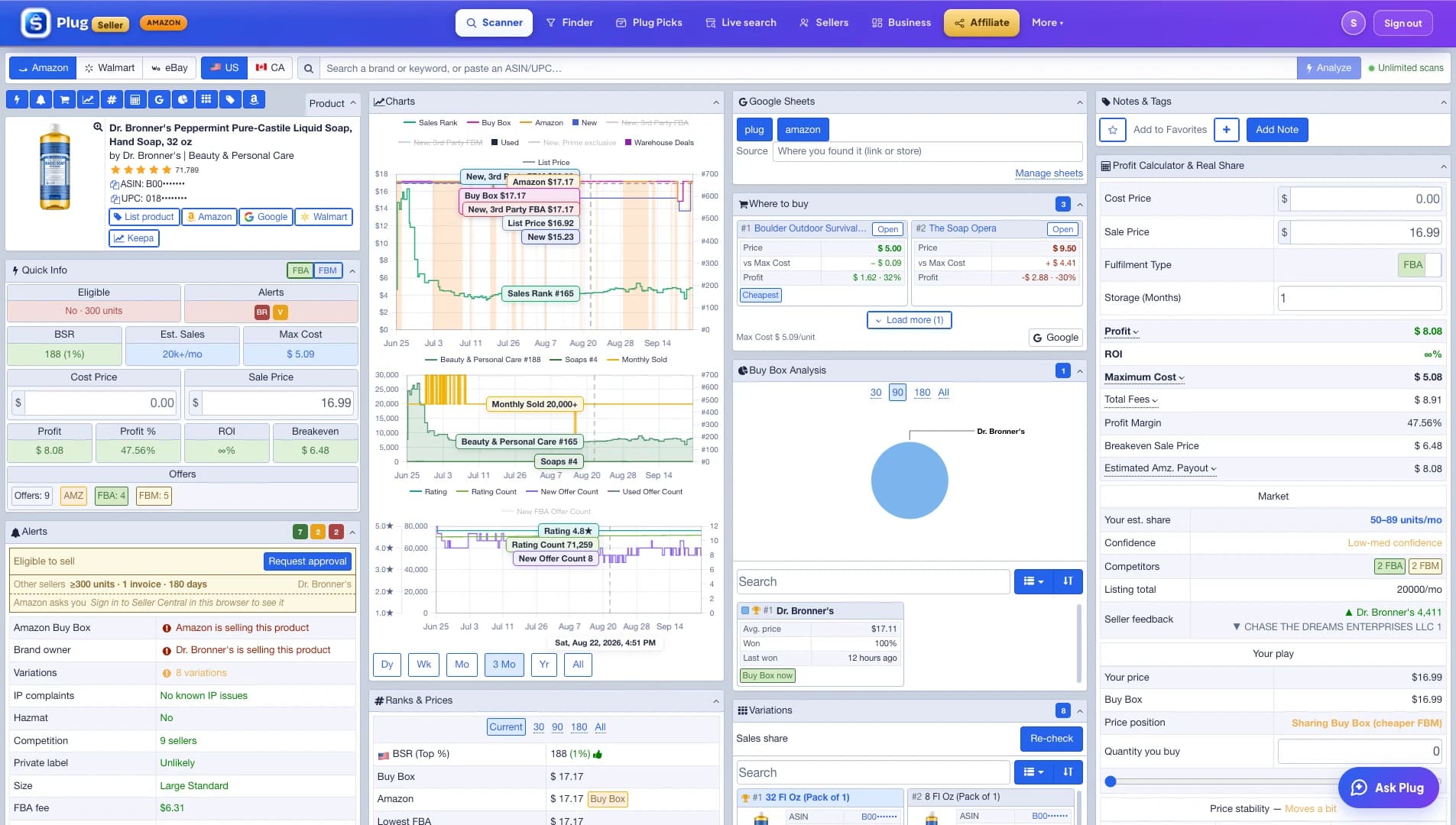Click the pie chart toolbar icon
This screenshot has height=825, width=1456.
(x=183, y=99)
